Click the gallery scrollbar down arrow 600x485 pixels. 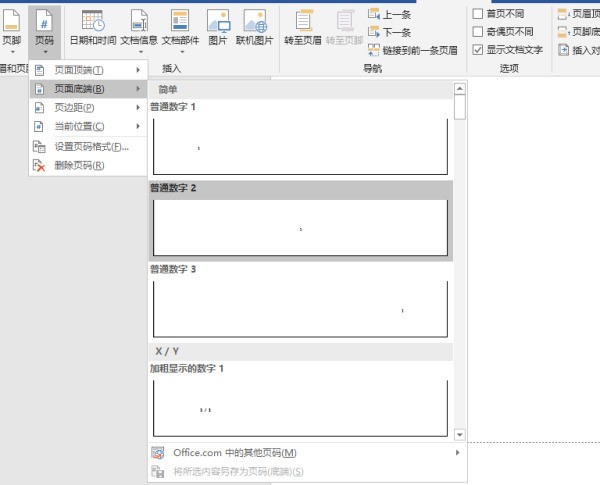[x=460, y=433]
